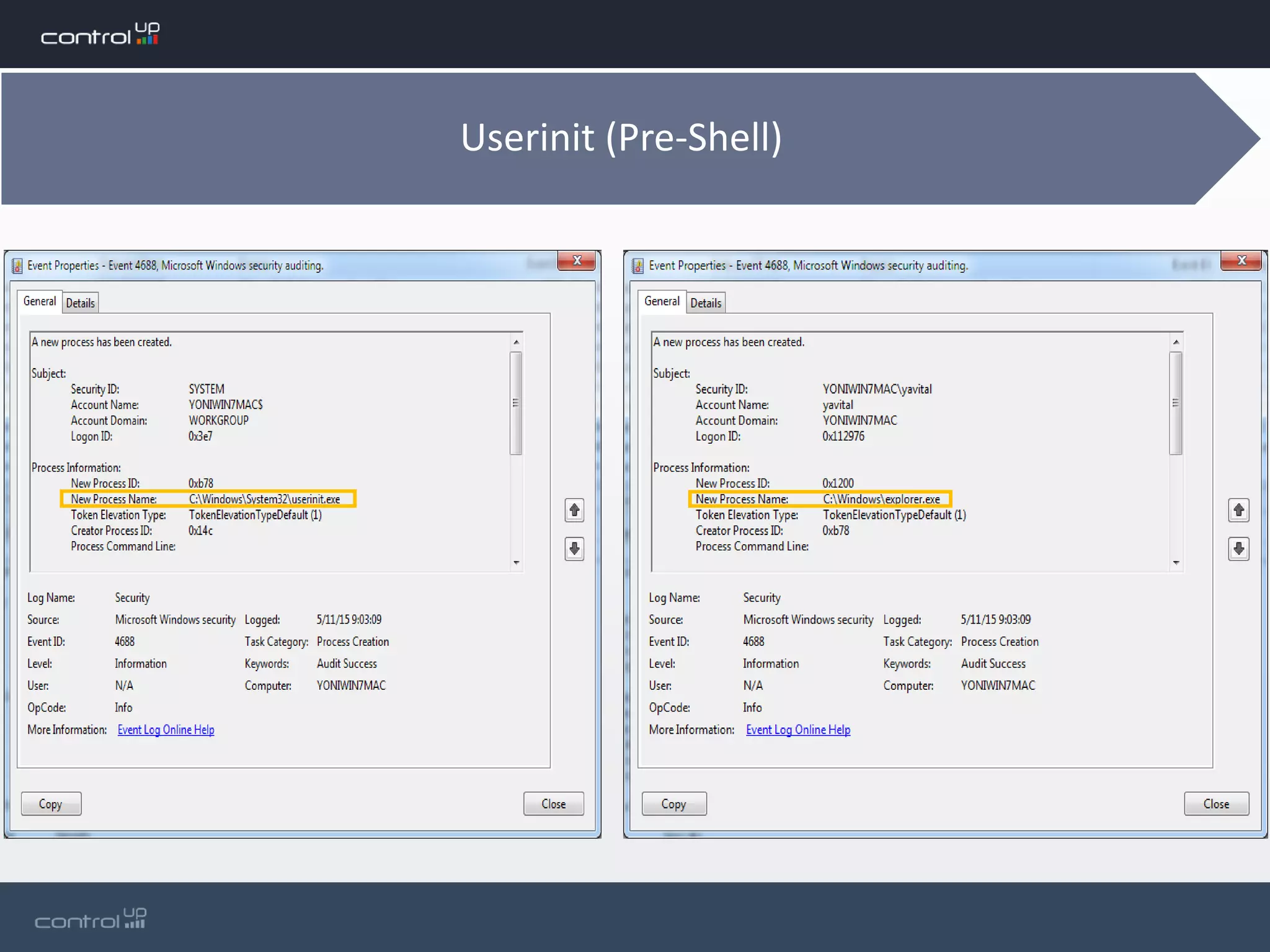Screen dimensions: 1270x952
Task: Click the path C:\Windows\explorer.exe
Action: coord(881,500)
